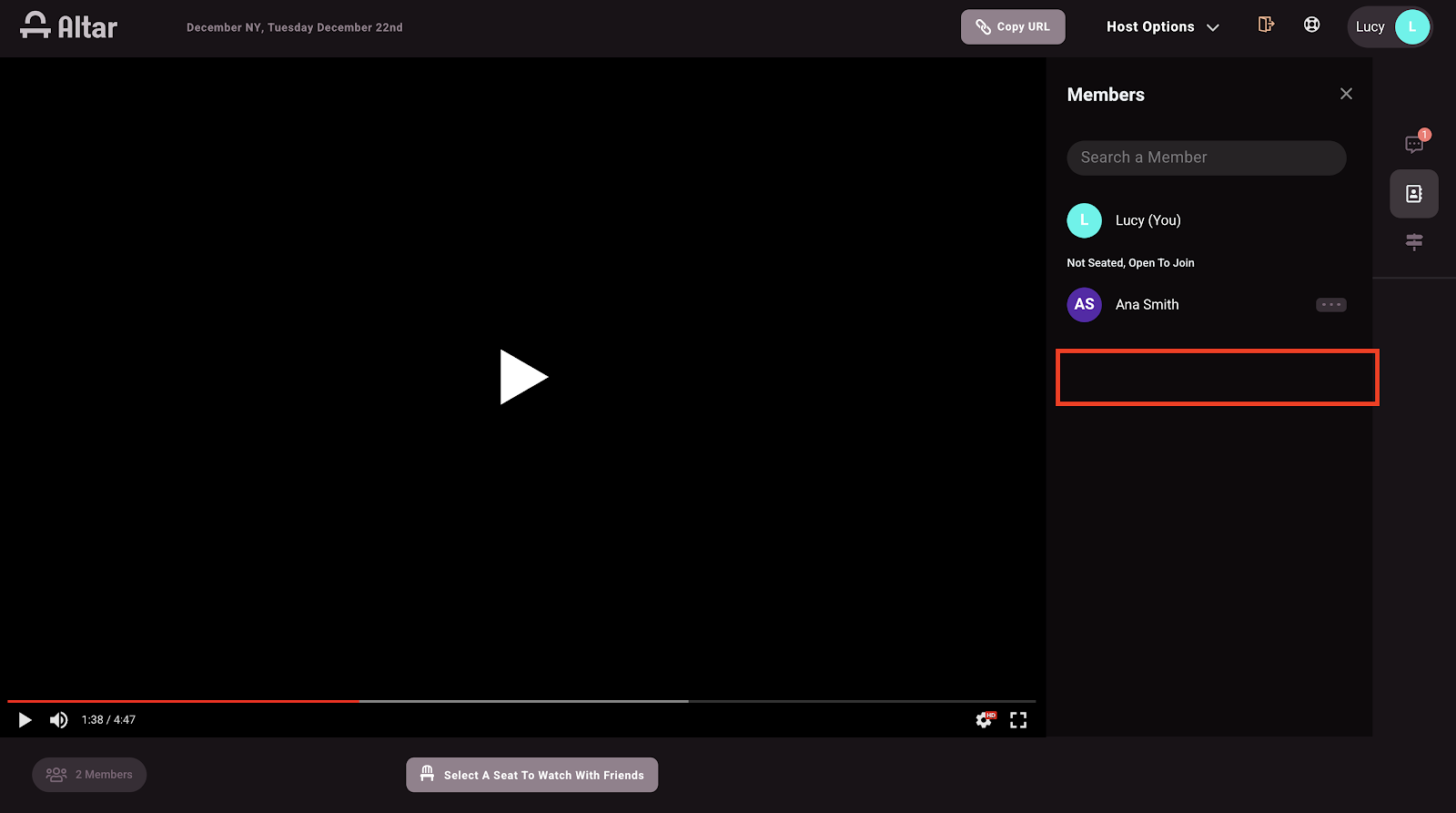Open the chat icon with notification

(1414, 144)
